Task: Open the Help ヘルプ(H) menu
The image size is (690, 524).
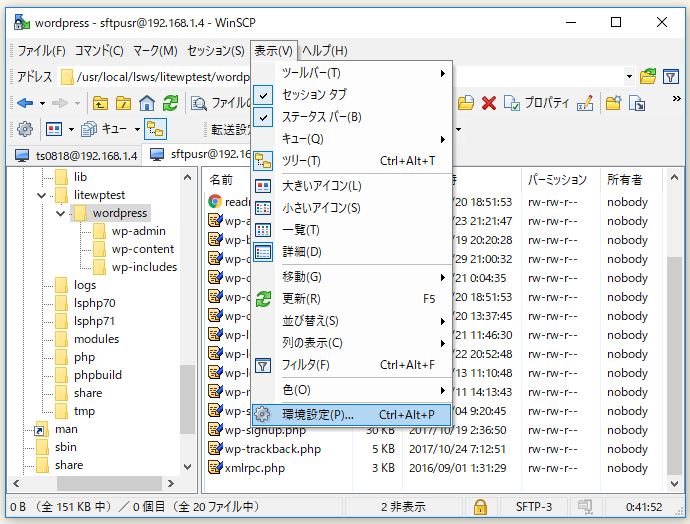Action: [325, 51]
